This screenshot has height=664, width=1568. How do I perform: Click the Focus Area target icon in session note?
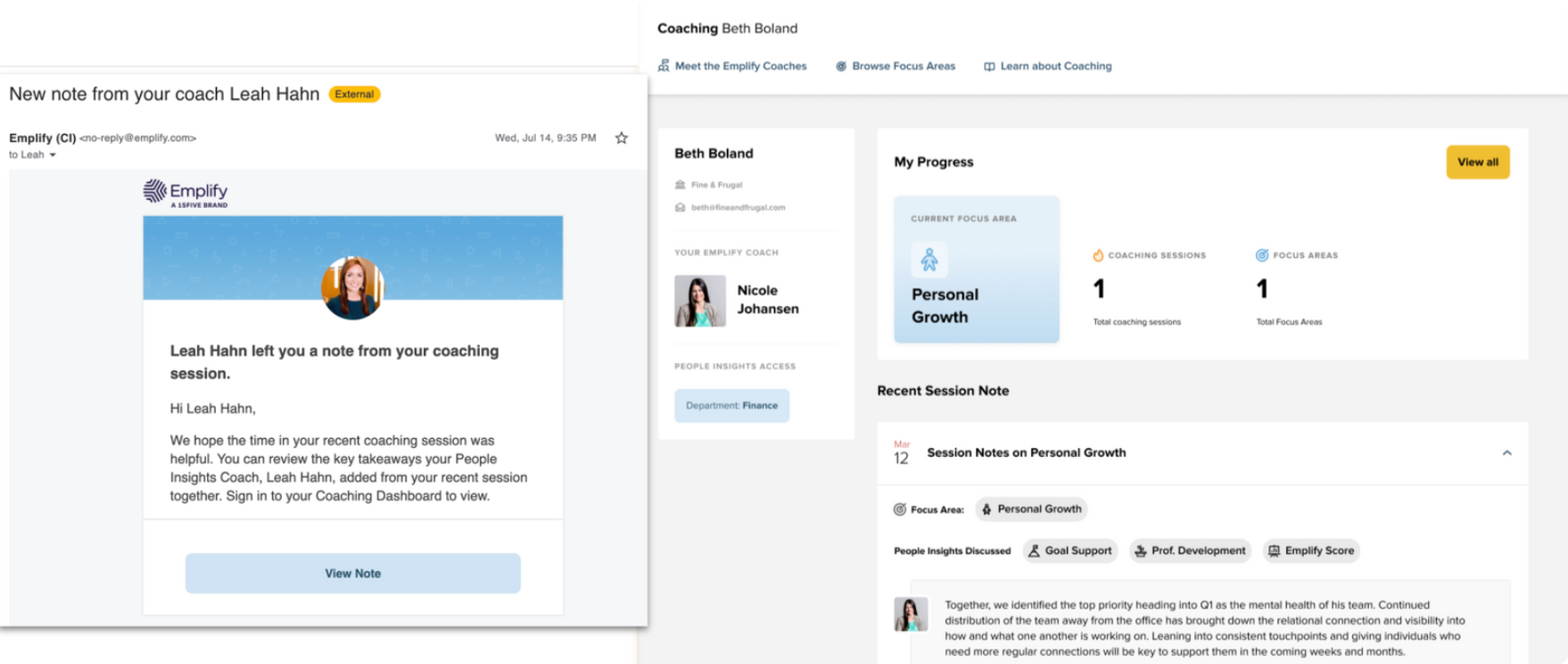point(900,510)
